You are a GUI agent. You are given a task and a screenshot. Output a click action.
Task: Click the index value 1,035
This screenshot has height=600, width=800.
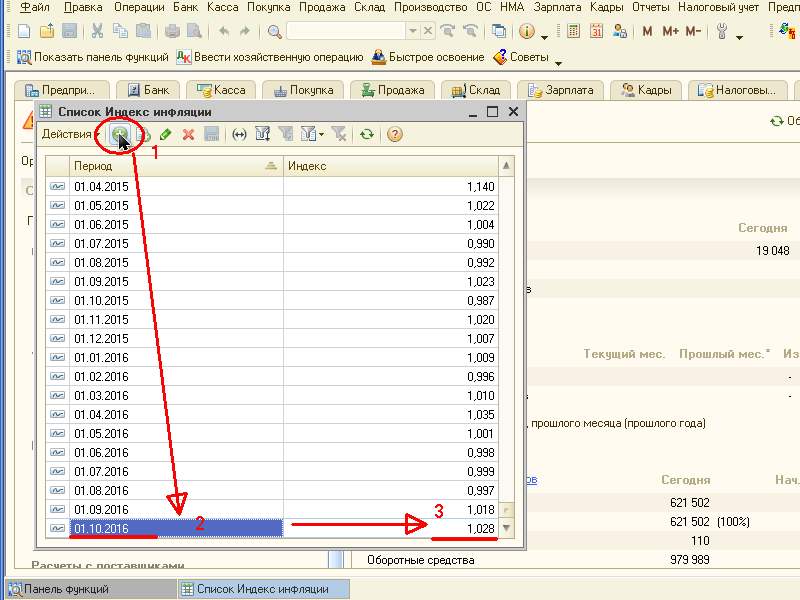point(481,415)
